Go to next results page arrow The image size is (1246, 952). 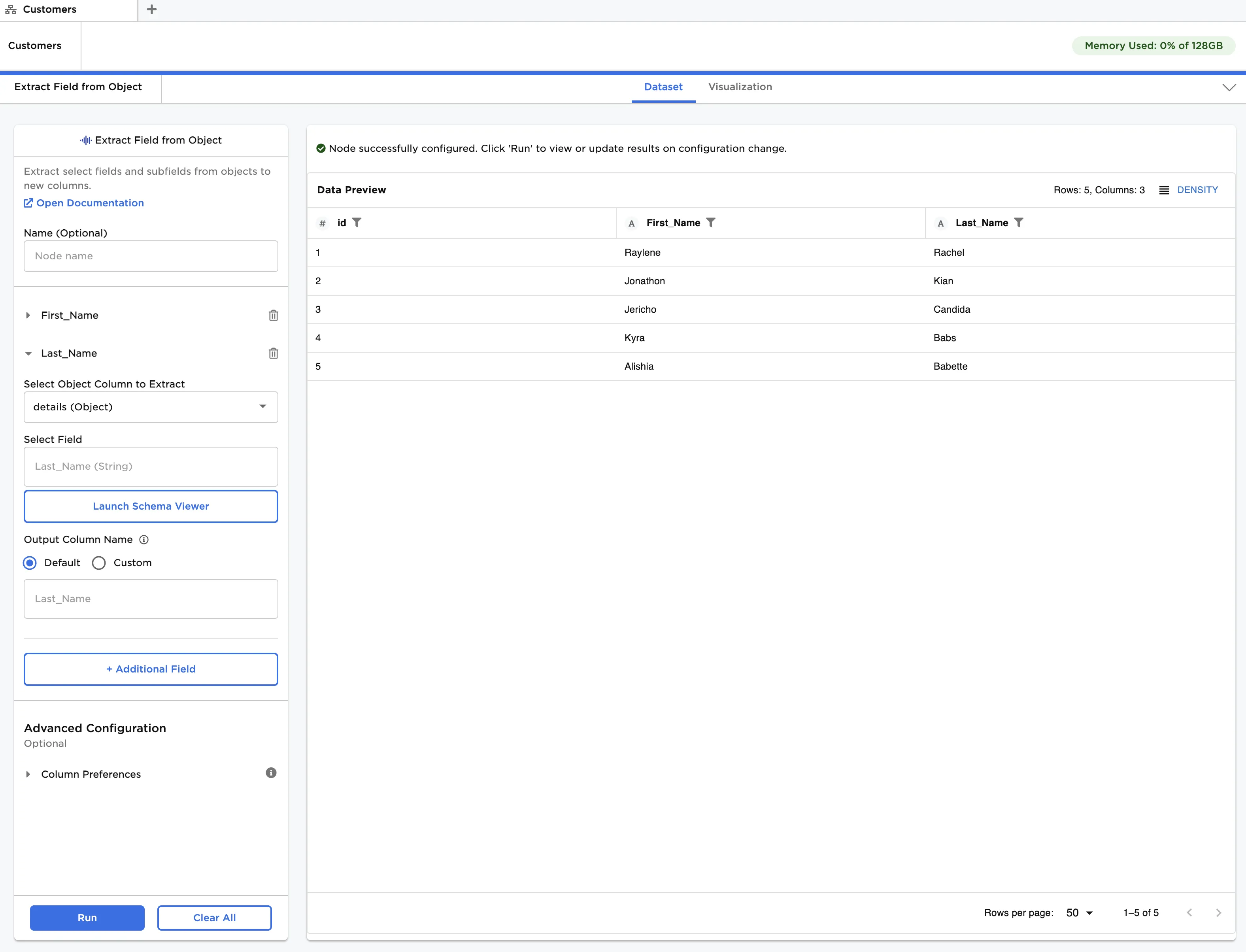1218,912
